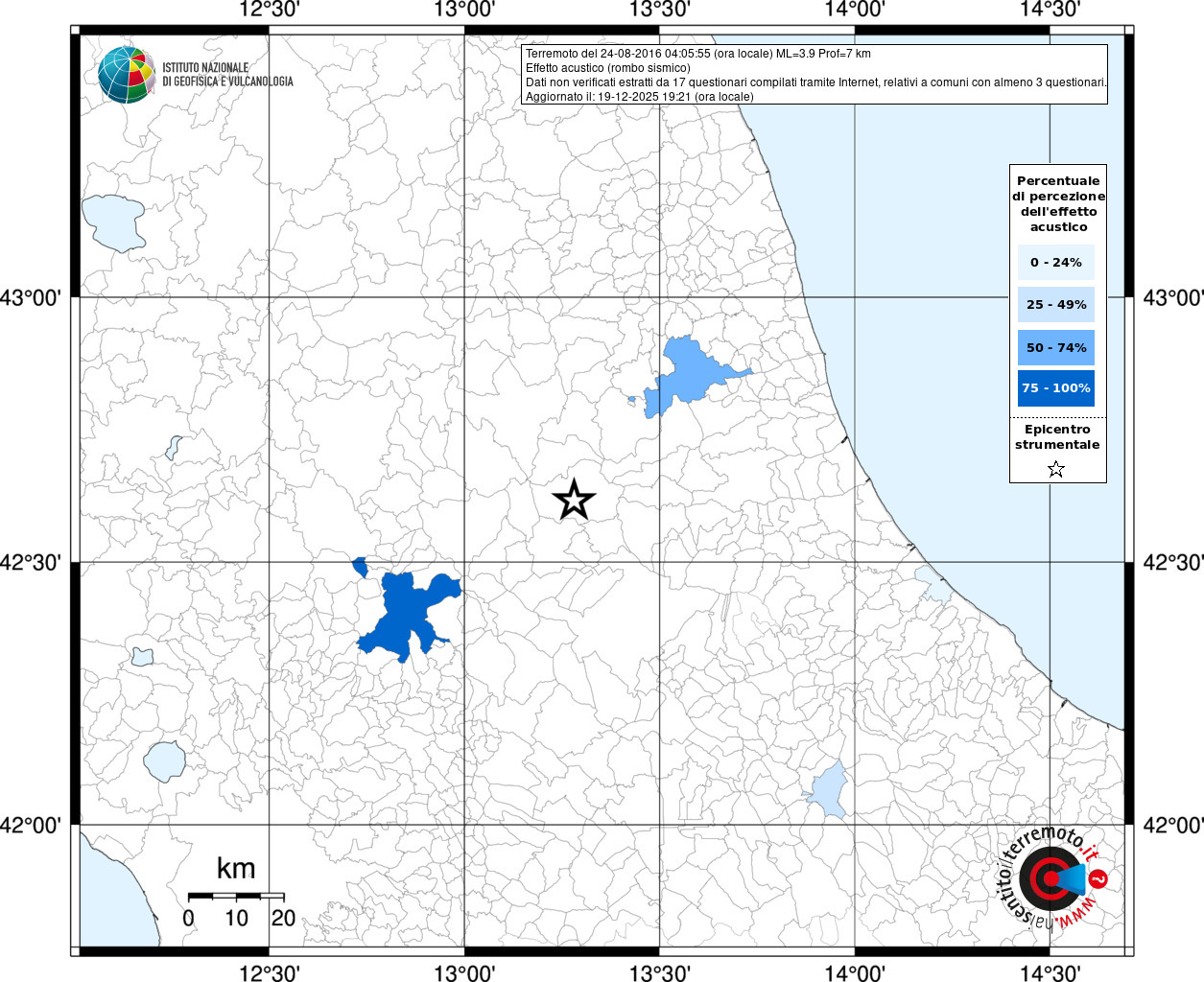1204x982 pixels.
Task: Click the top 13°00' longitude label
Action: pos(465,10)
